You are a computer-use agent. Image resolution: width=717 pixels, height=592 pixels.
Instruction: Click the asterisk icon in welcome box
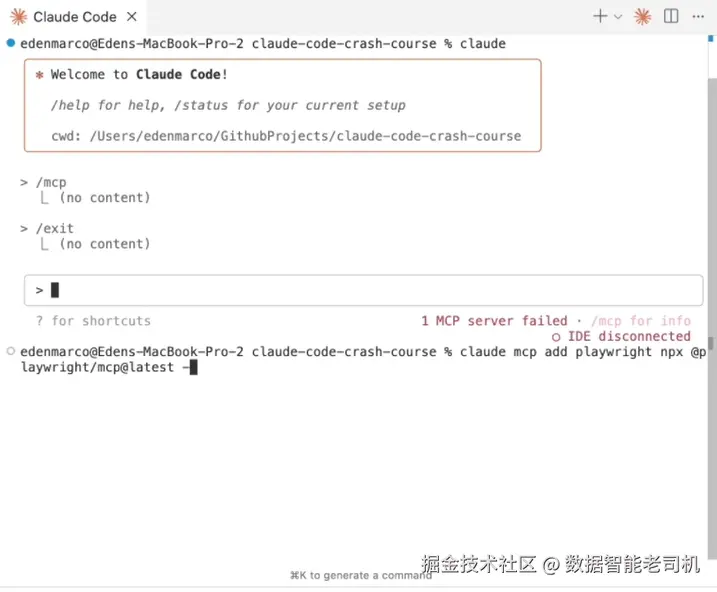pyautogui.click(x=40, y=74)
